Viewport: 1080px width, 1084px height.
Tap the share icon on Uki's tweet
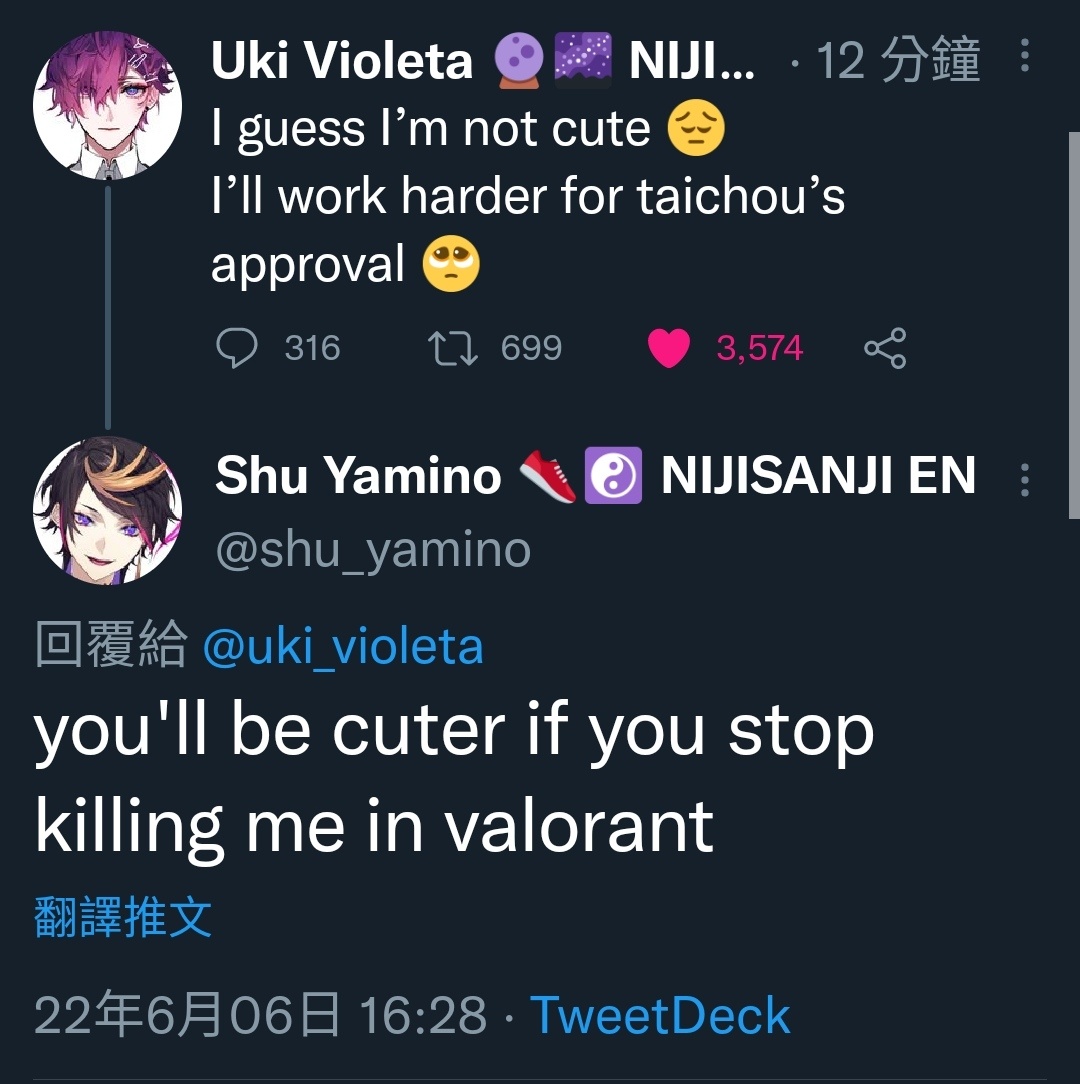885,348
